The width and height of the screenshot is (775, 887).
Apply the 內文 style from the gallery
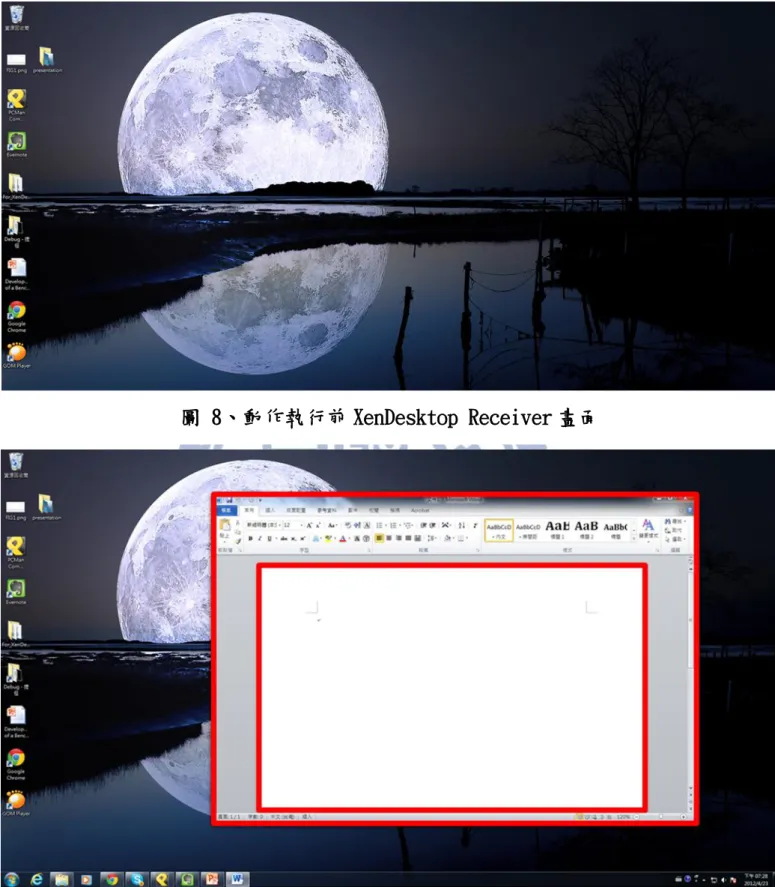click(499, 530)
